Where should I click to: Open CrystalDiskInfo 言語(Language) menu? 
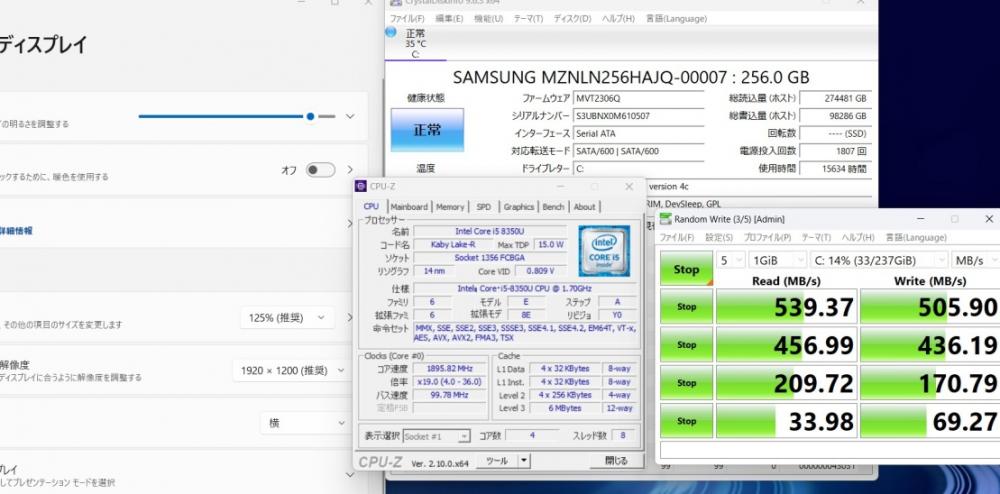coord(676,19)
